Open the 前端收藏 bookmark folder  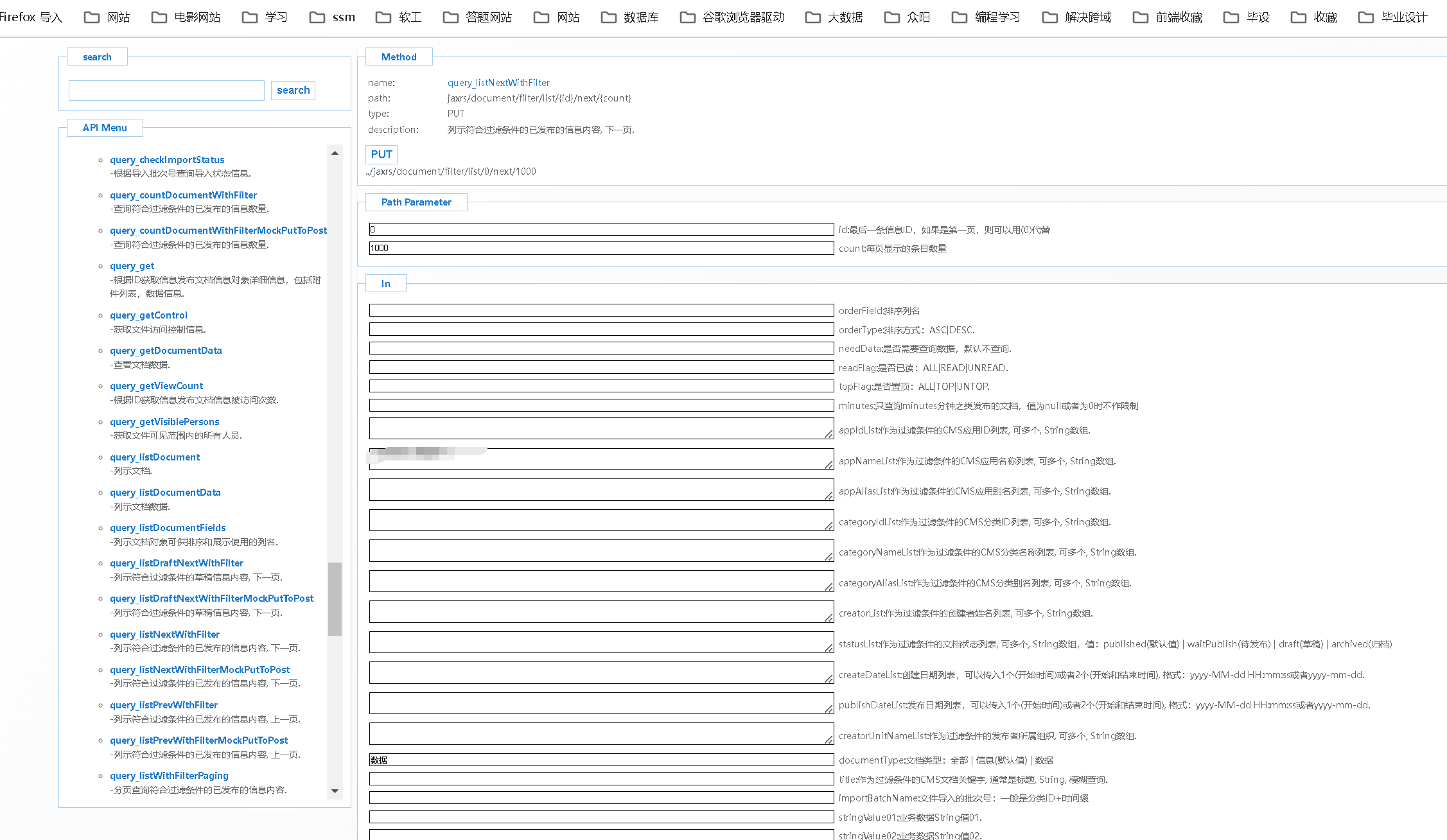pyautogui.click(x=1168, y=17)
